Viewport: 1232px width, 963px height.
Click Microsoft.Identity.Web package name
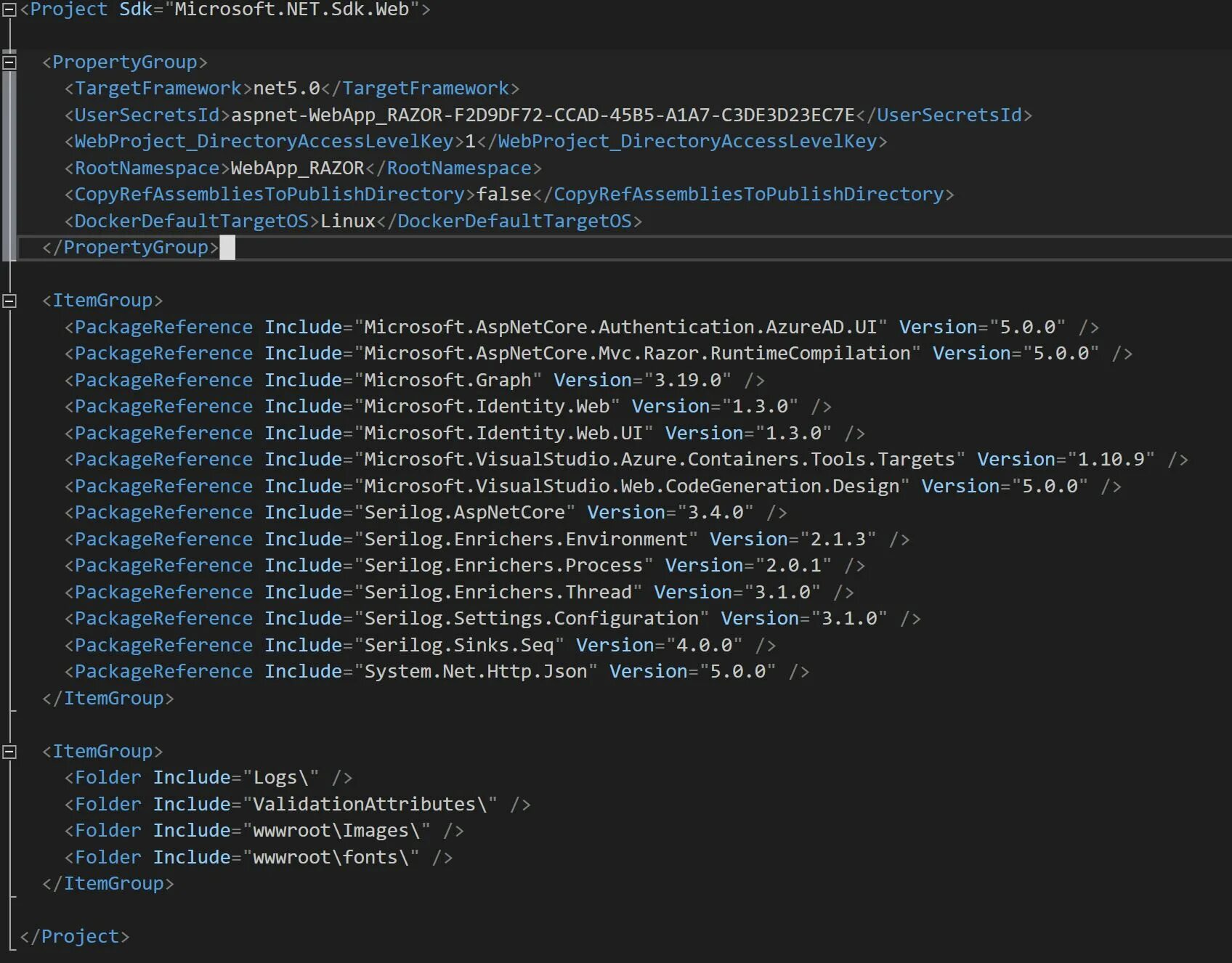487,406
